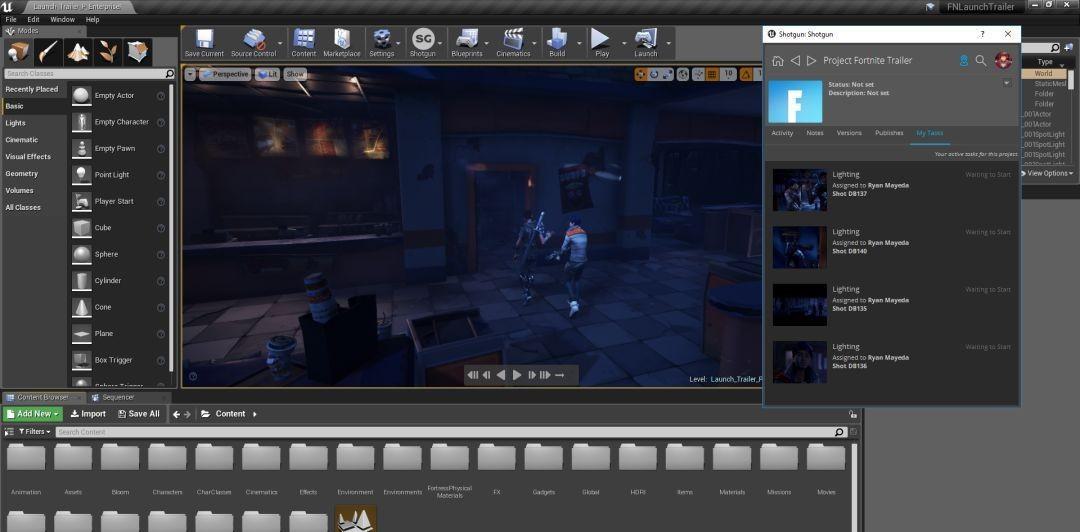
Task: Open the File menu
Action: 11,20
